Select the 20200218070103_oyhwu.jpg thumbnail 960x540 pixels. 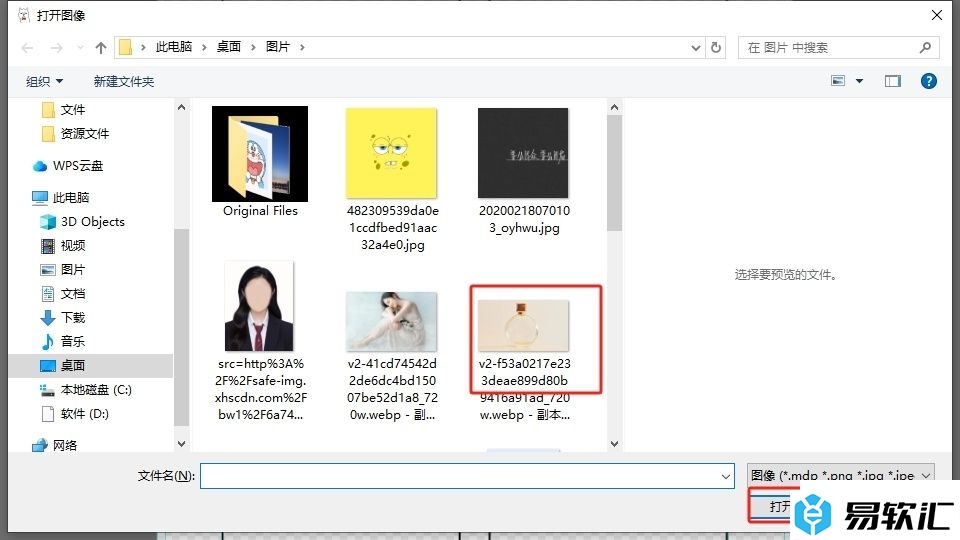523,153
